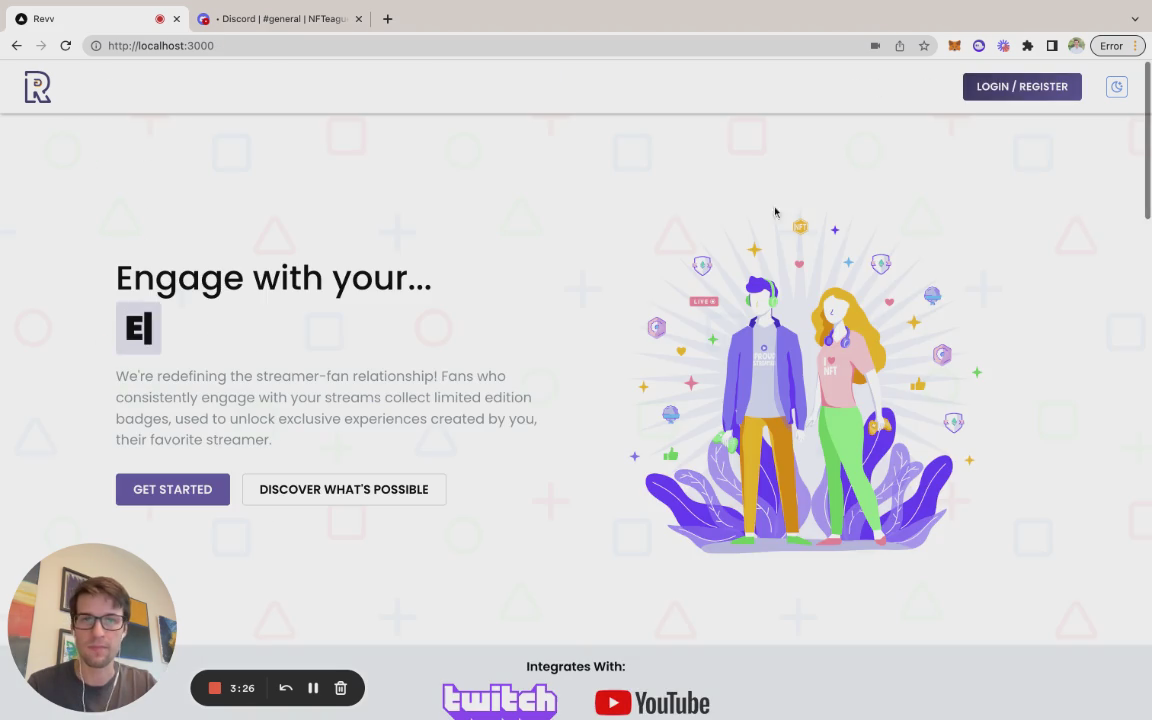Delete the recording with the trash icon
1152x720 pixels.
pyautogui.click(x=340, y=688)
